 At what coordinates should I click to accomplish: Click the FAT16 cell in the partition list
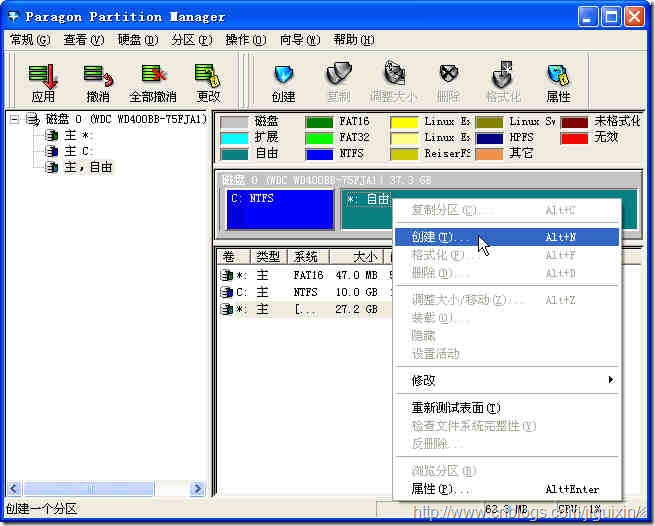tap(308, 275)
